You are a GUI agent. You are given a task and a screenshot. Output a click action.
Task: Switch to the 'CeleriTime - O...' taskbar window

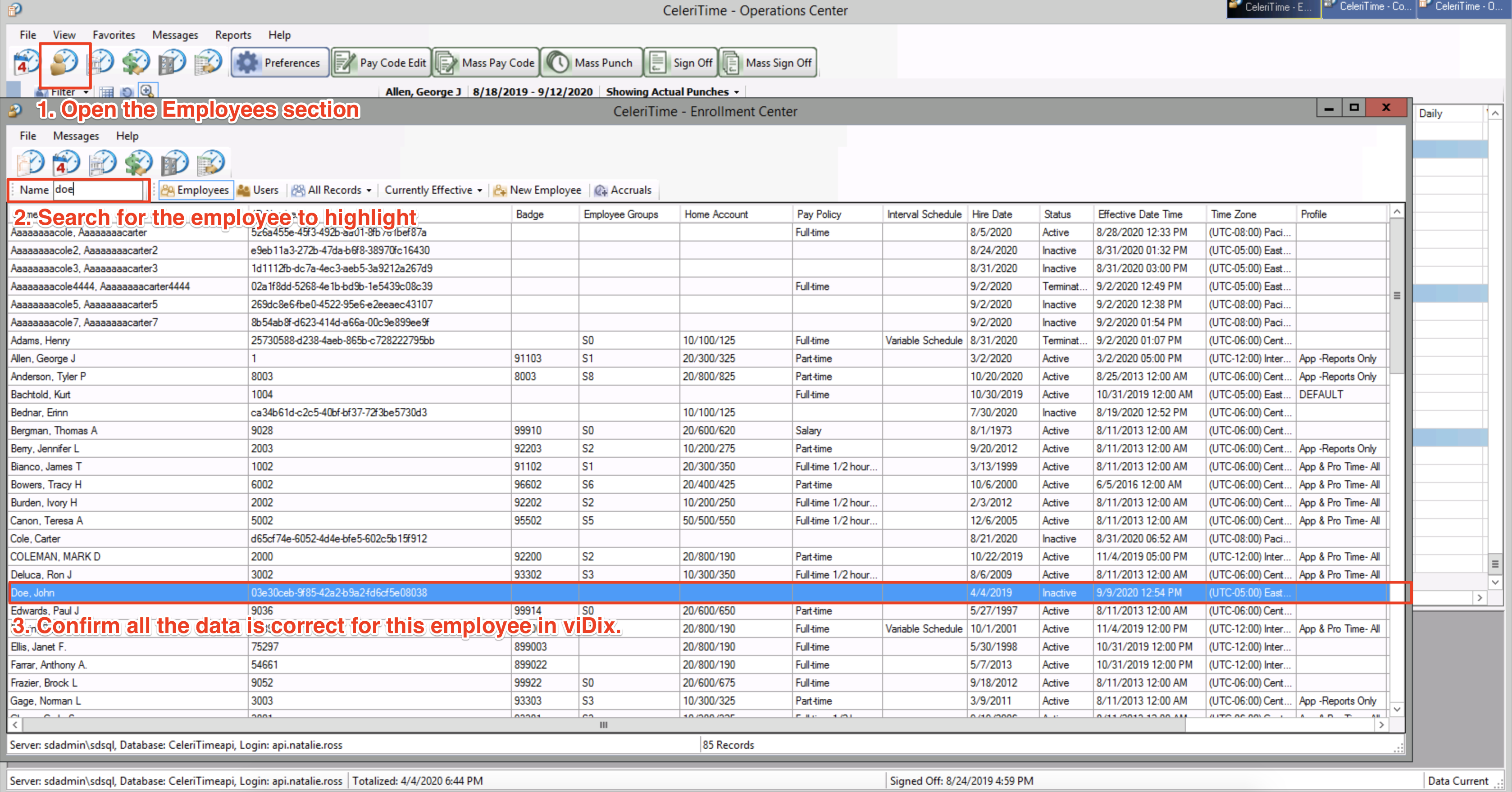click(x=1464, y=8)
